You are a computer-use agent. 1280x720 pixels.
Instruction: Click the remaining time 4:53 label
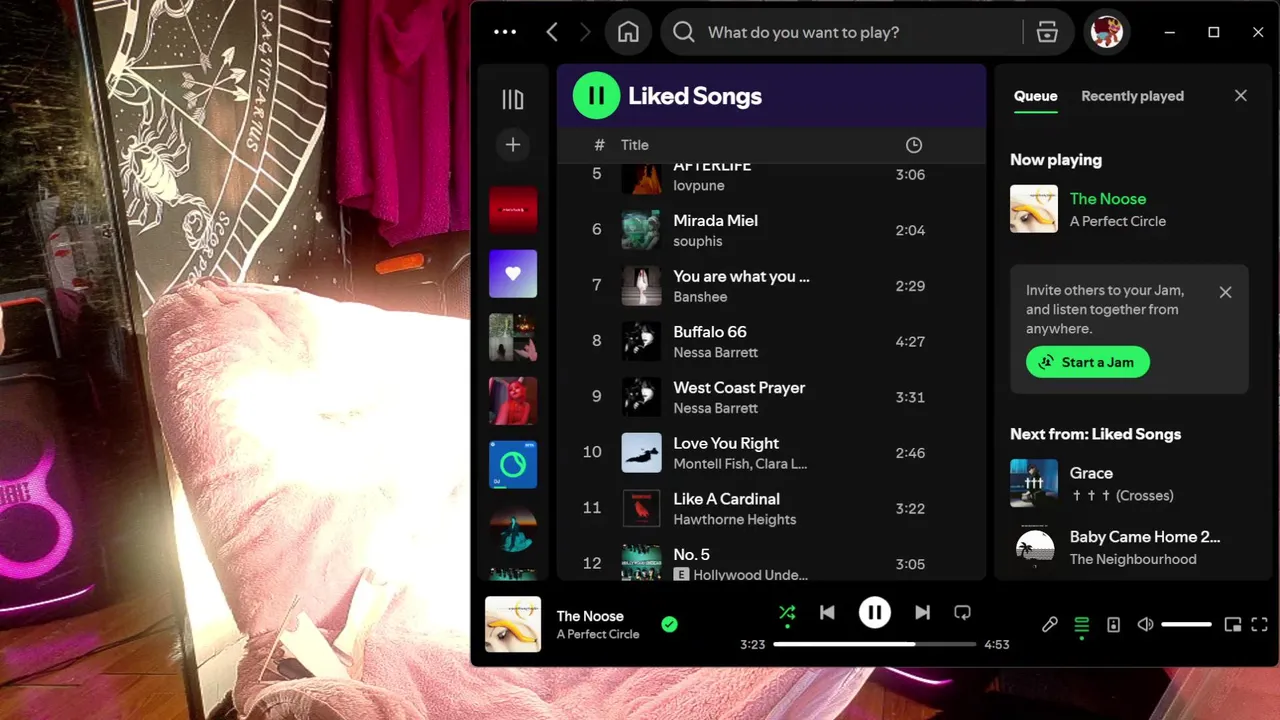[x=997, y=645]
